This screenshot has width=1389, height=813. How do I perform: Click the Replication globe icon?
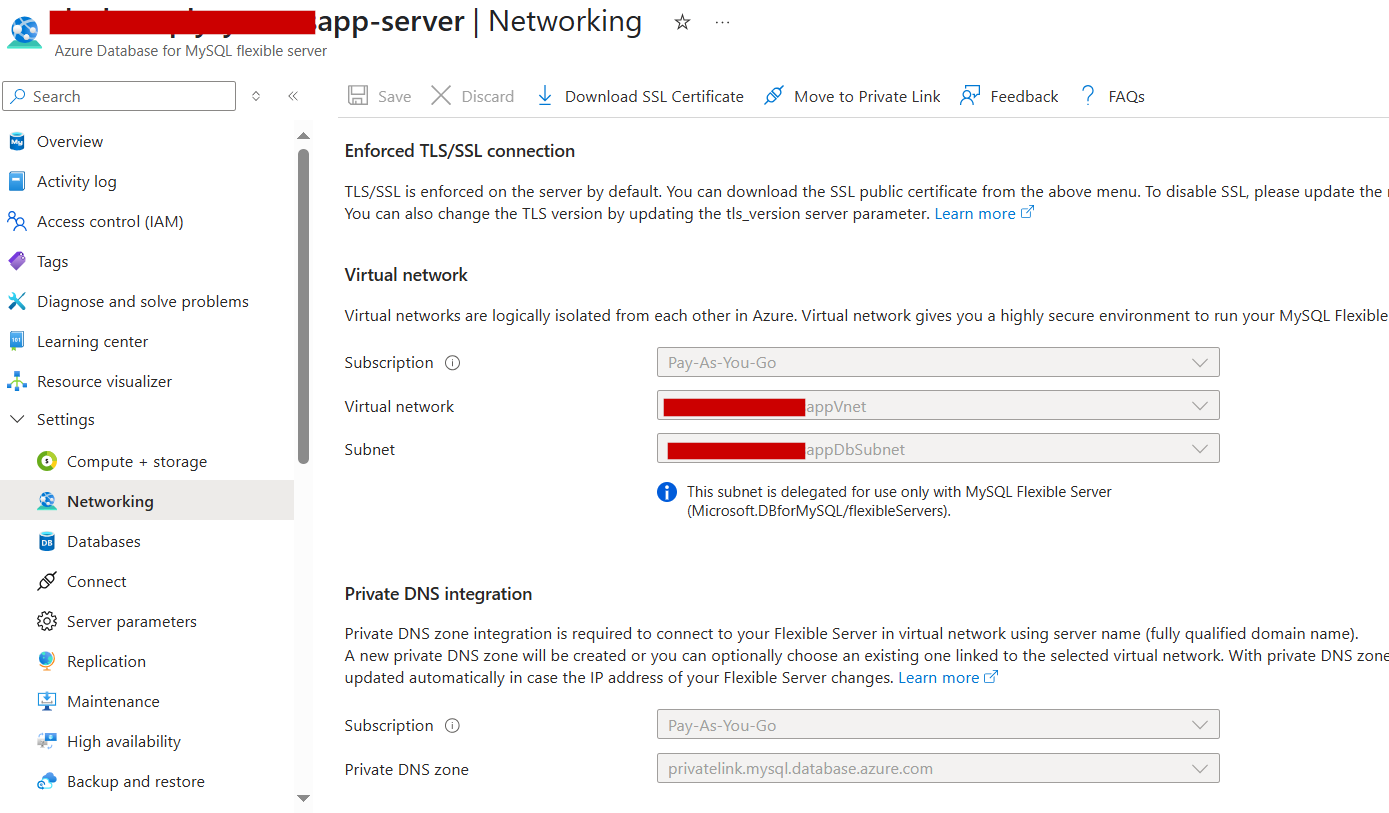[x=47, y=662]
